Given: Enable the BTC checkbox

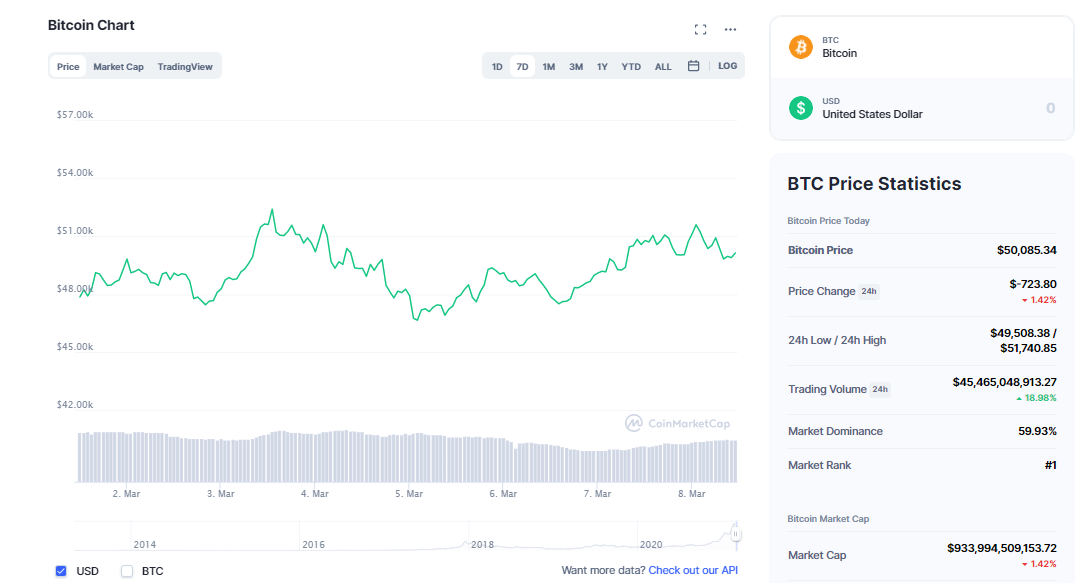Looking at the screenshot, I should (127, 571).
